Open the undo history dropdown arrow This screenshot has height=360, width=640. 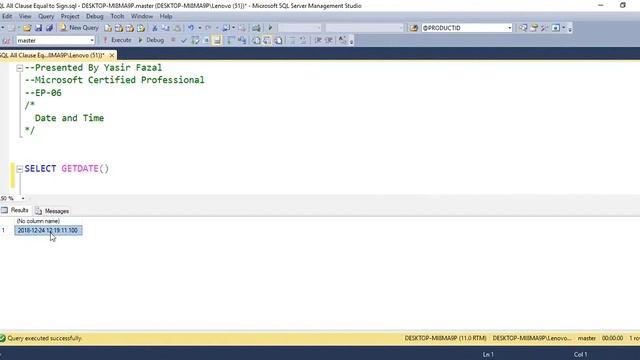(200, 28)
